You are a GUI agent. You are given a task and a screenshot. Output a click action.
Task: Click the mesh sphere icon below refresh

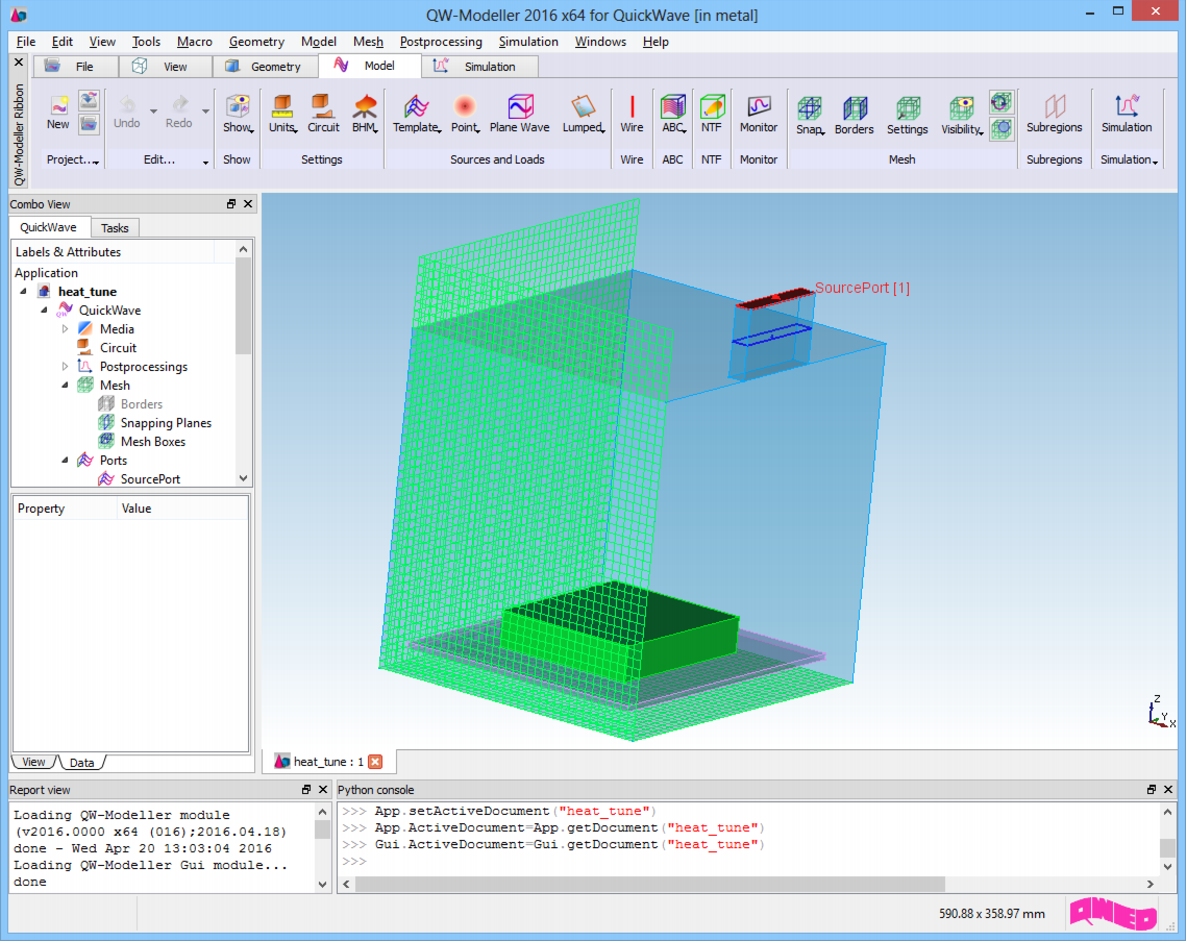(1001, 129)
